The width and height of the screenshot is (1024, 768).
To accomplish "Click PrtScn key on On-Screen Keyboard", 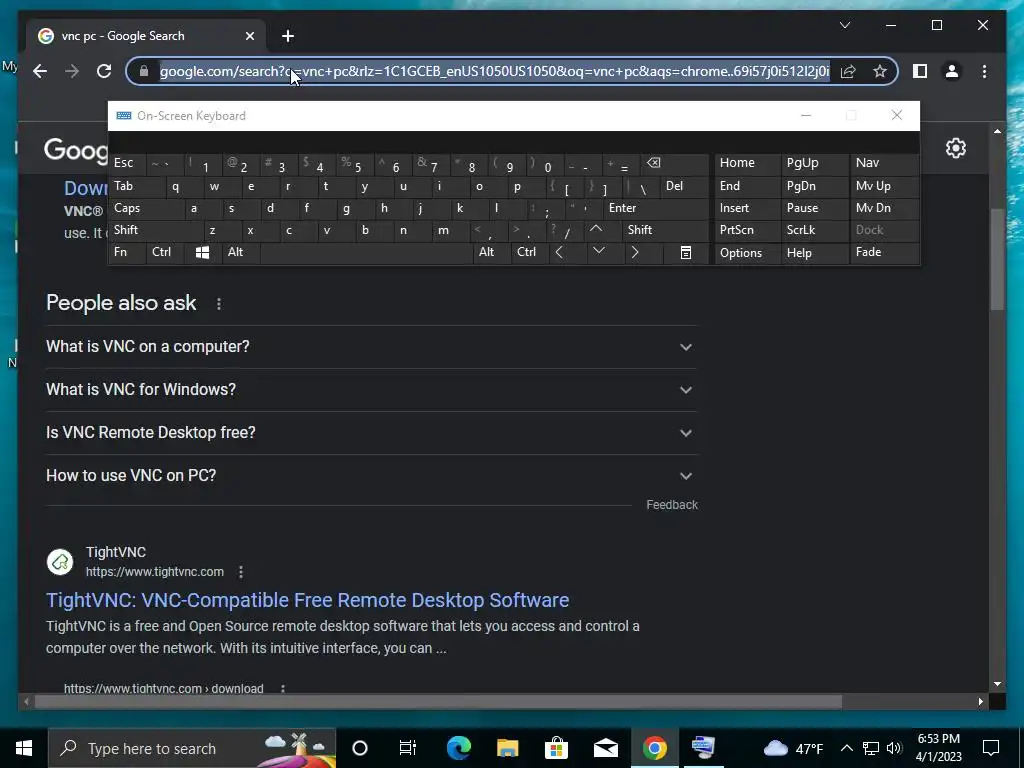I will pyautogui.click(x=747, y=230).
